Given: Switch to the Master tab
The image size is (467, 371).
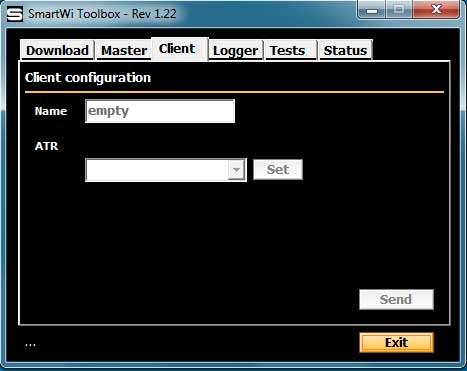Looking at the screenshot, I should tap(124, 50).
